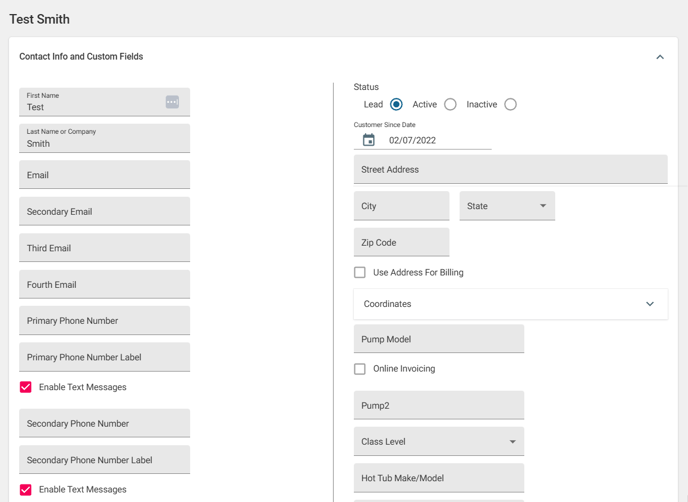688x502 pixels.
Task: Click the Primary Phone Number field
Action: (104, 321)
